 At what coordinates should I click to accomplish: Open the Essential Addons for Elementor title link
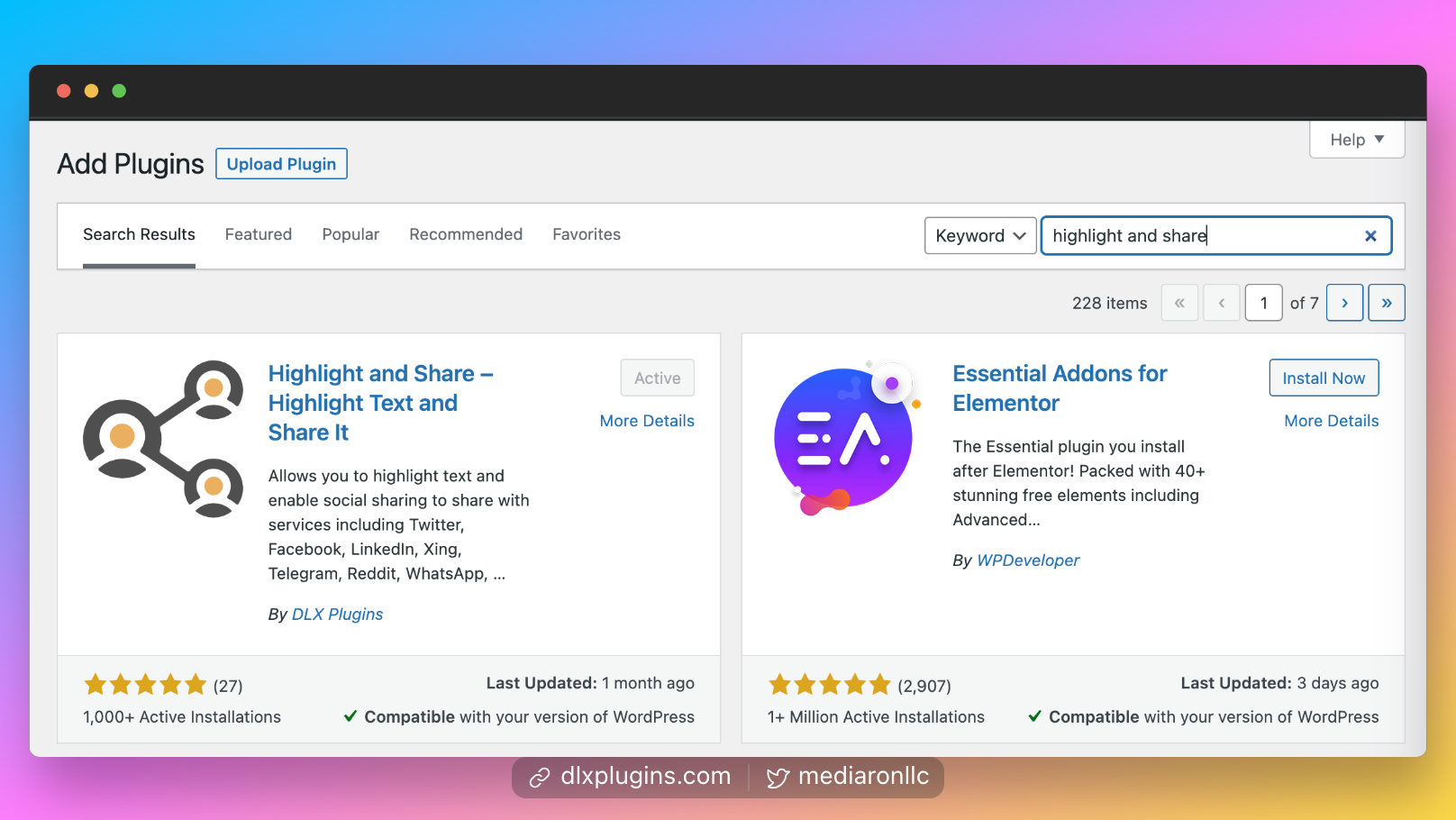click(1060, 388)
